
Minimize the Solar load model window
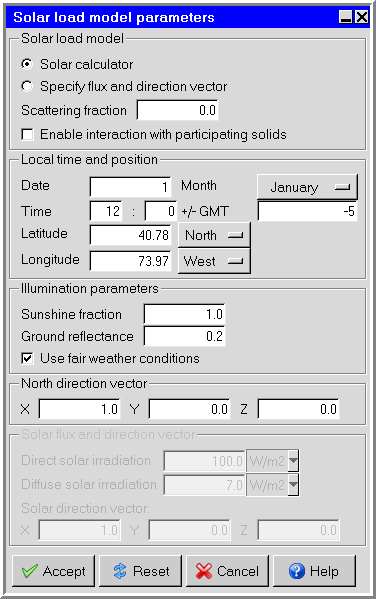[346, 17]
